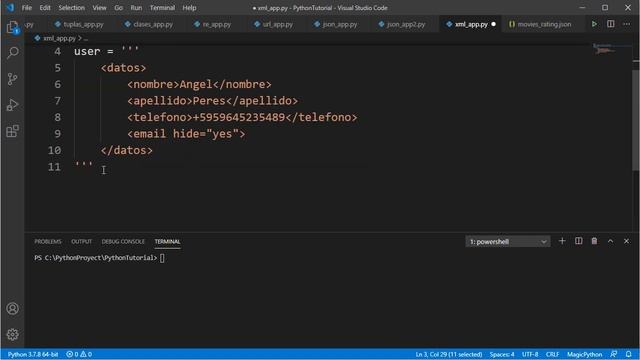Open the feedback icon in status bar
640x360 pixels.
click(x=613, y=354)
